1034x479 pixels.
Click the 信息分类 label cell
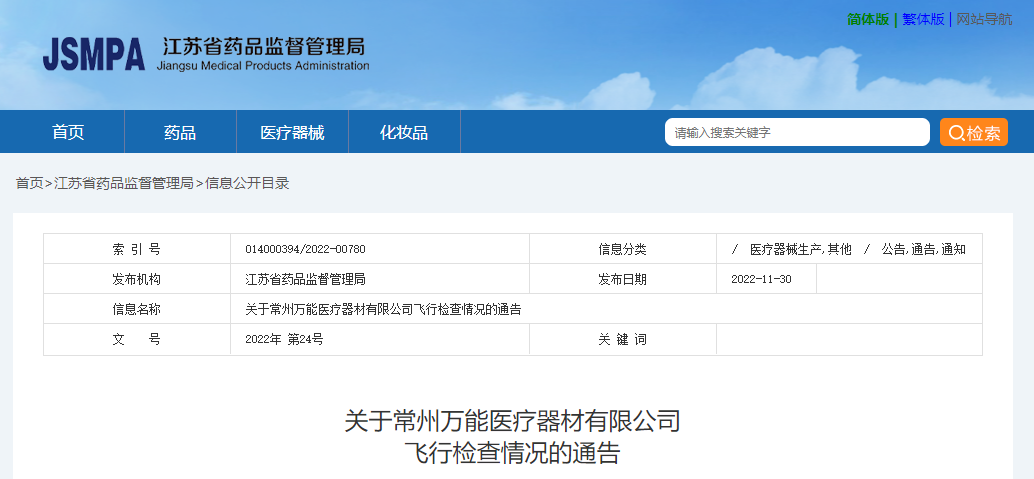point(623,249)
